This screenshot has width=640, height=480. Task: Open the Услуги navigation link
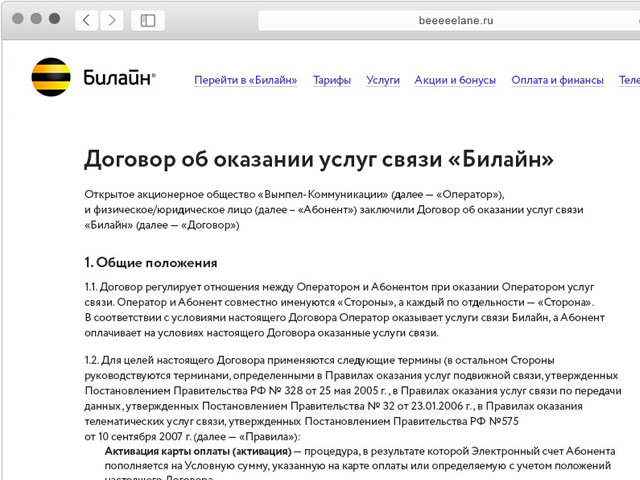[383, 80]
